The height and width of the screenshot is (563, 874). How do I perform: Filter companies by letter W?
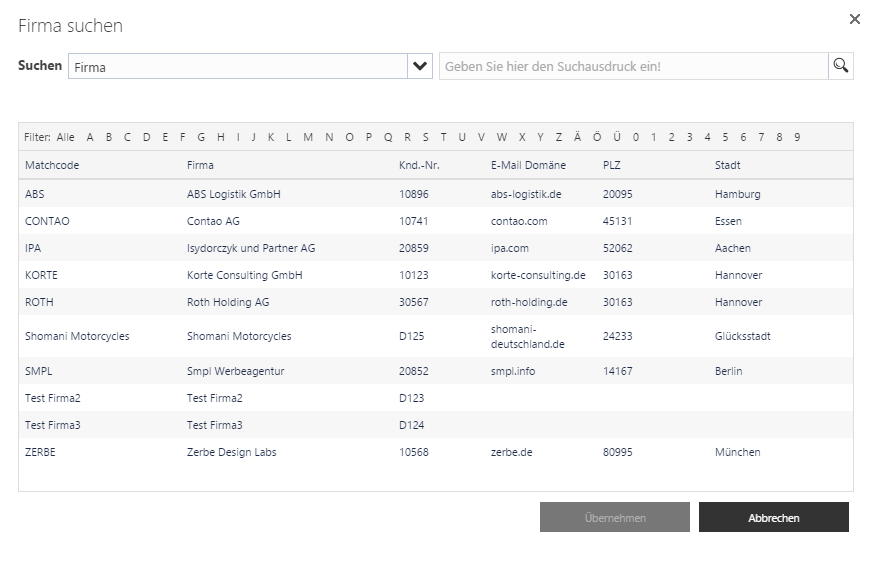point(502,137)
